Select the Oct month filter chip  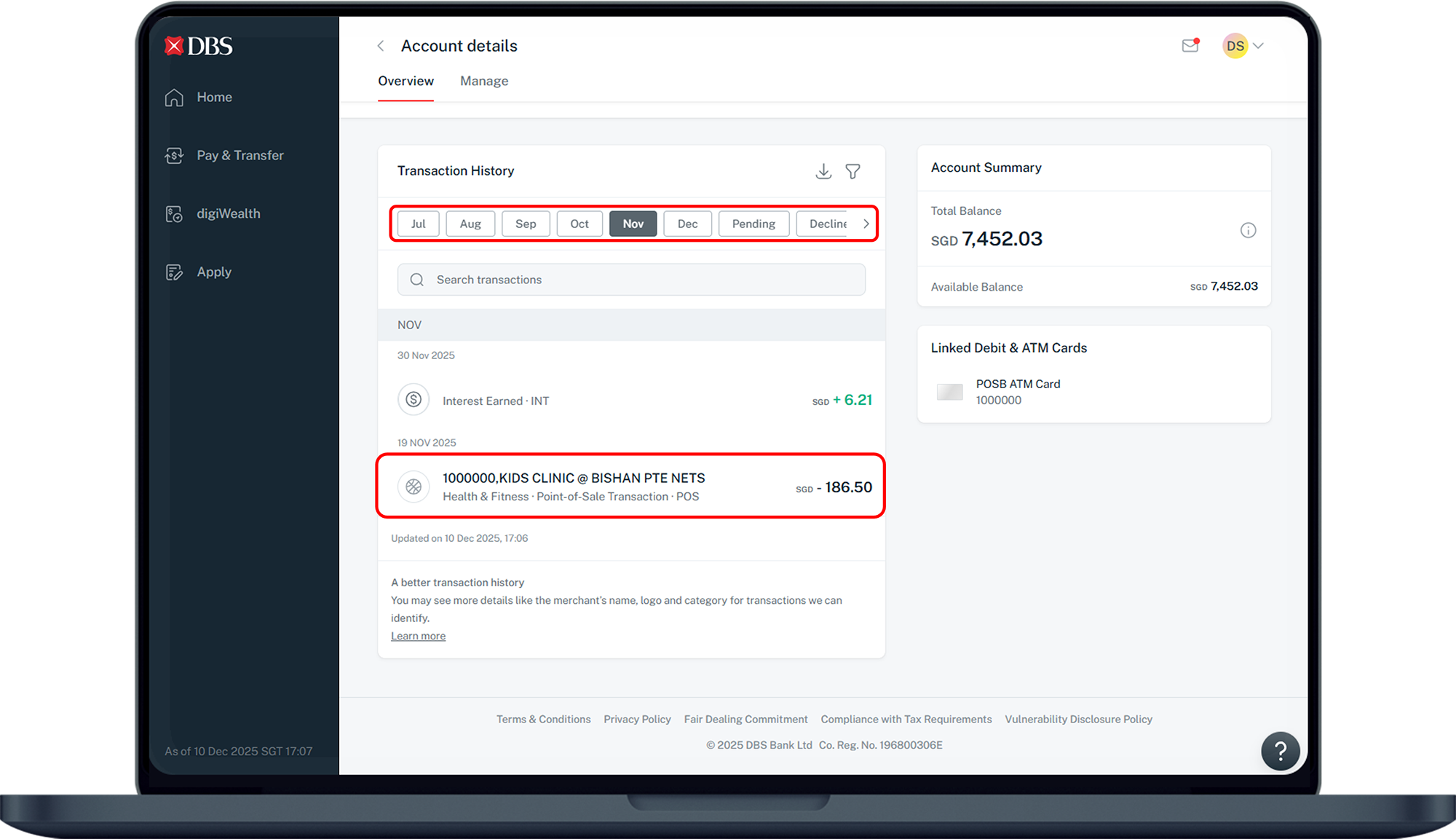pos(579,224)
